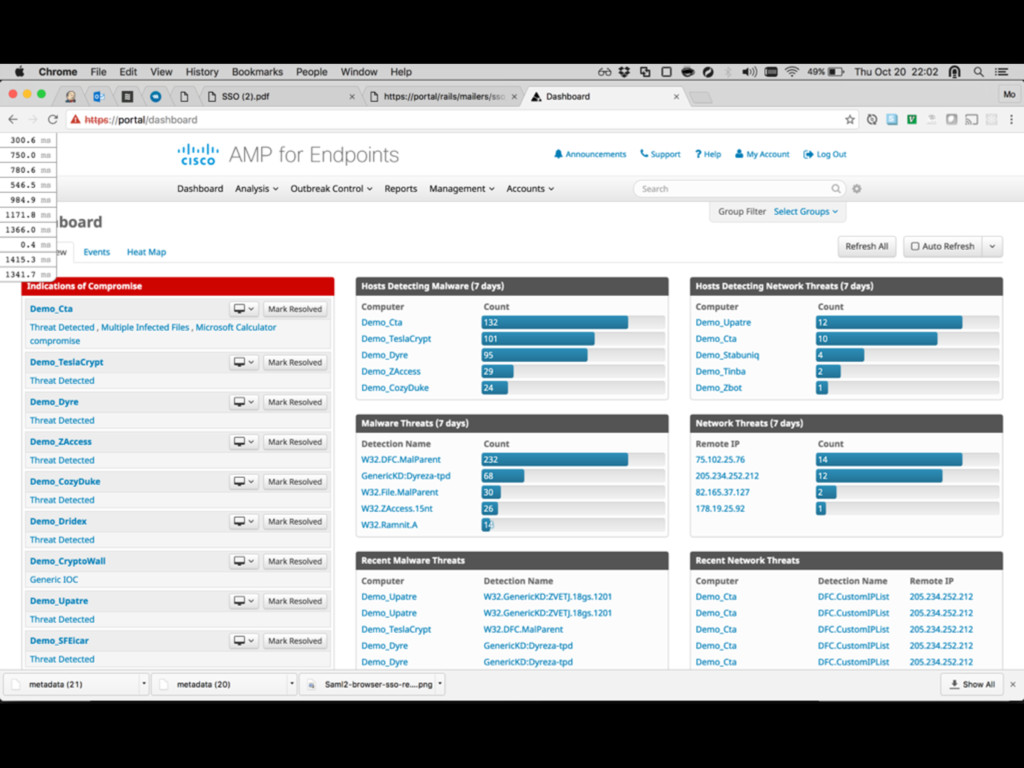The image size is (1024, 768).
Task: Open computer menu icon for Demo_Dyre
Action: (x=244, y=402)
